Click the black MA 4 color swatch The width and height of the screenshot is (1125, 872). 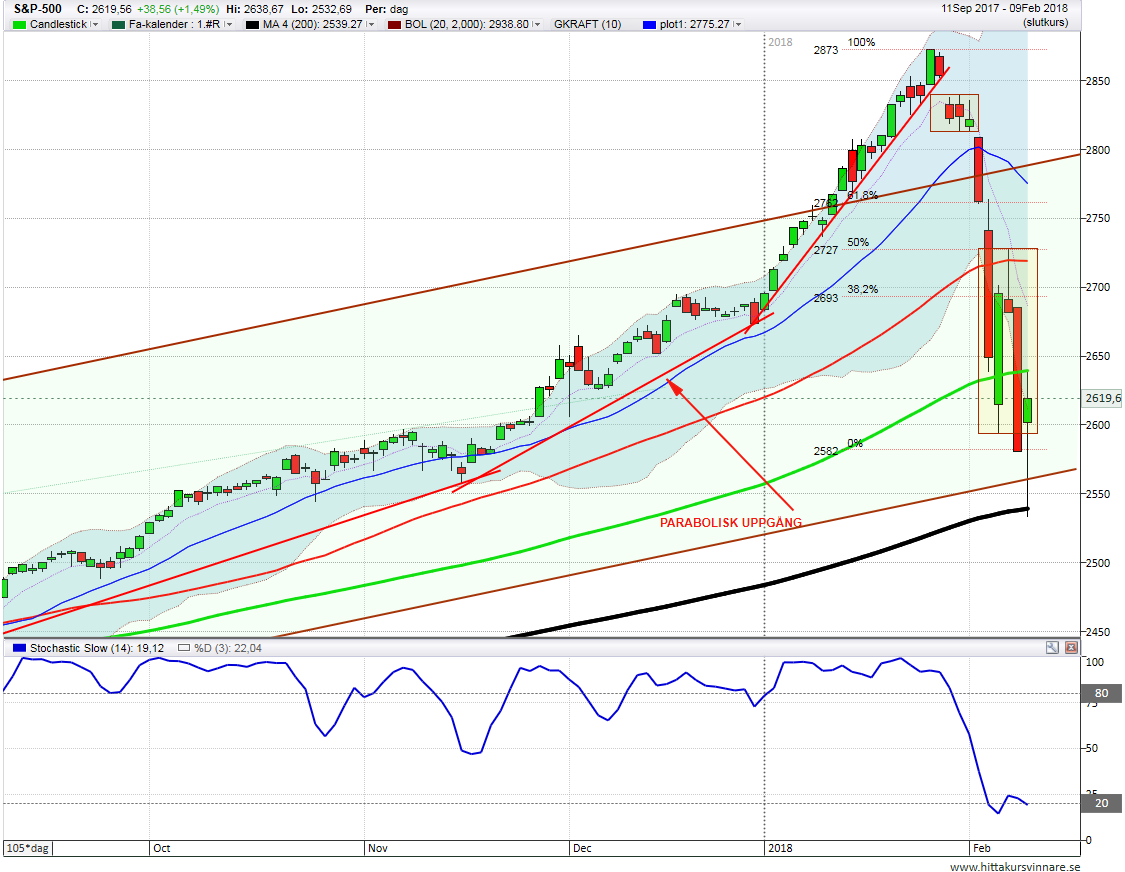coord(252,24)
